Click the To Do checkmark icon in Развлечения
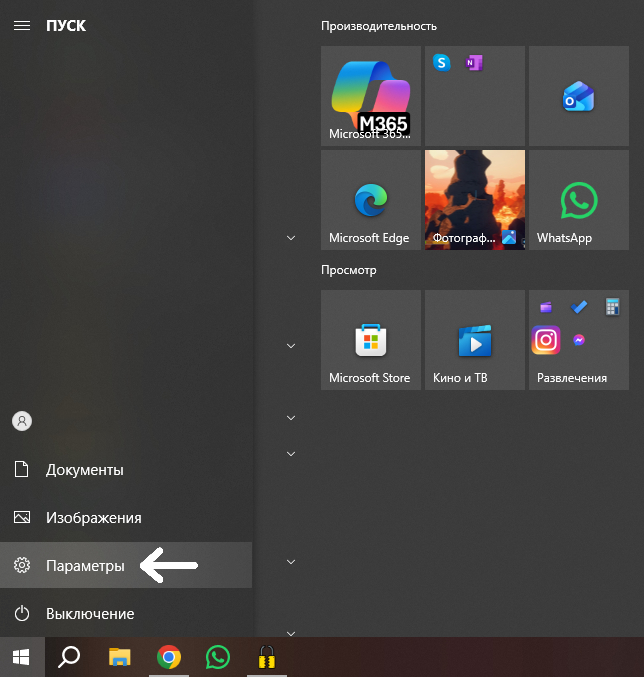644x677 pixels. [x=579, y=307]
